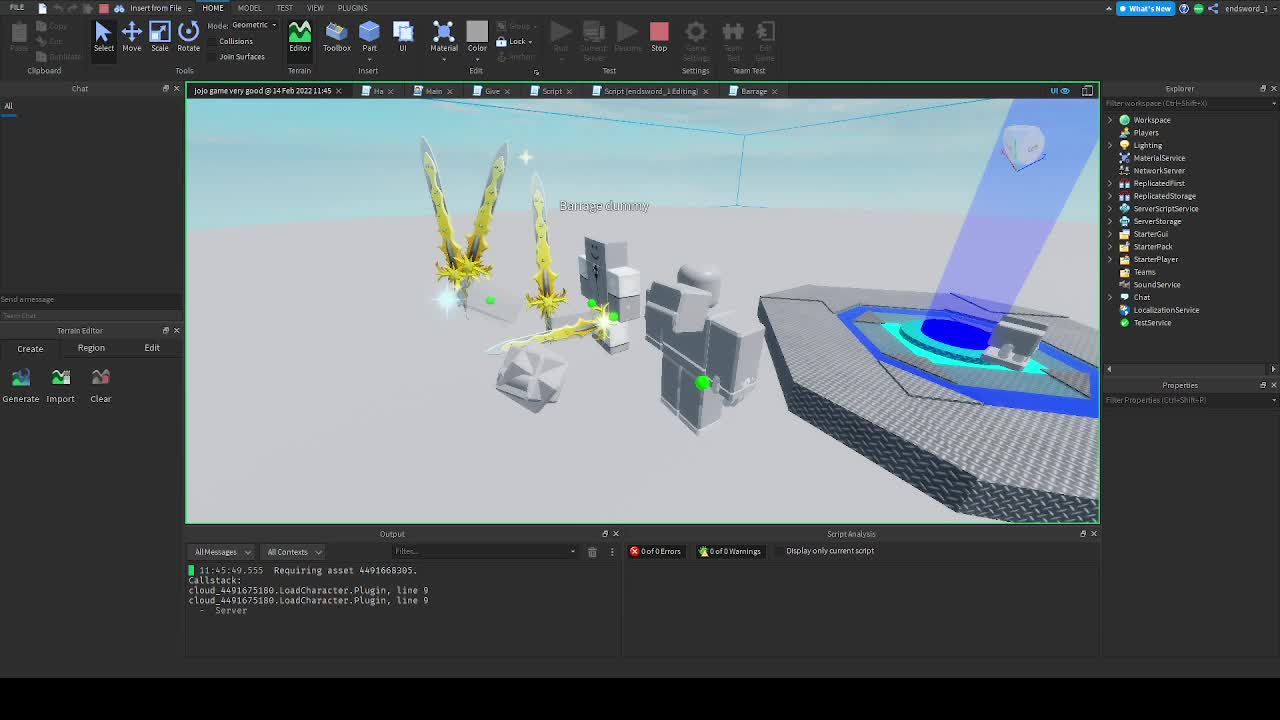Image resolution: width=1280 pixels, height=720 pixels.
Task: Undock the Explorer panel
Action: tap(1262, 89)
